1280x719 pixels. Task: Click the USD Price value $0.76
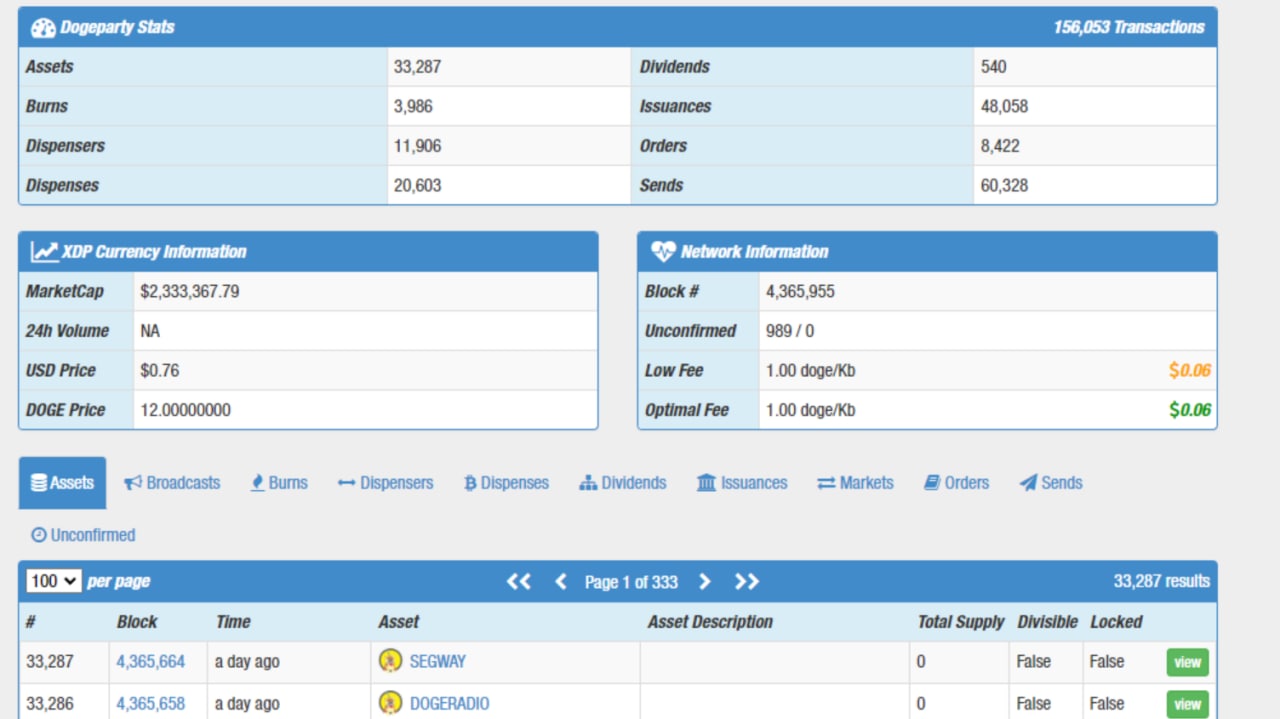coord(160,371)
